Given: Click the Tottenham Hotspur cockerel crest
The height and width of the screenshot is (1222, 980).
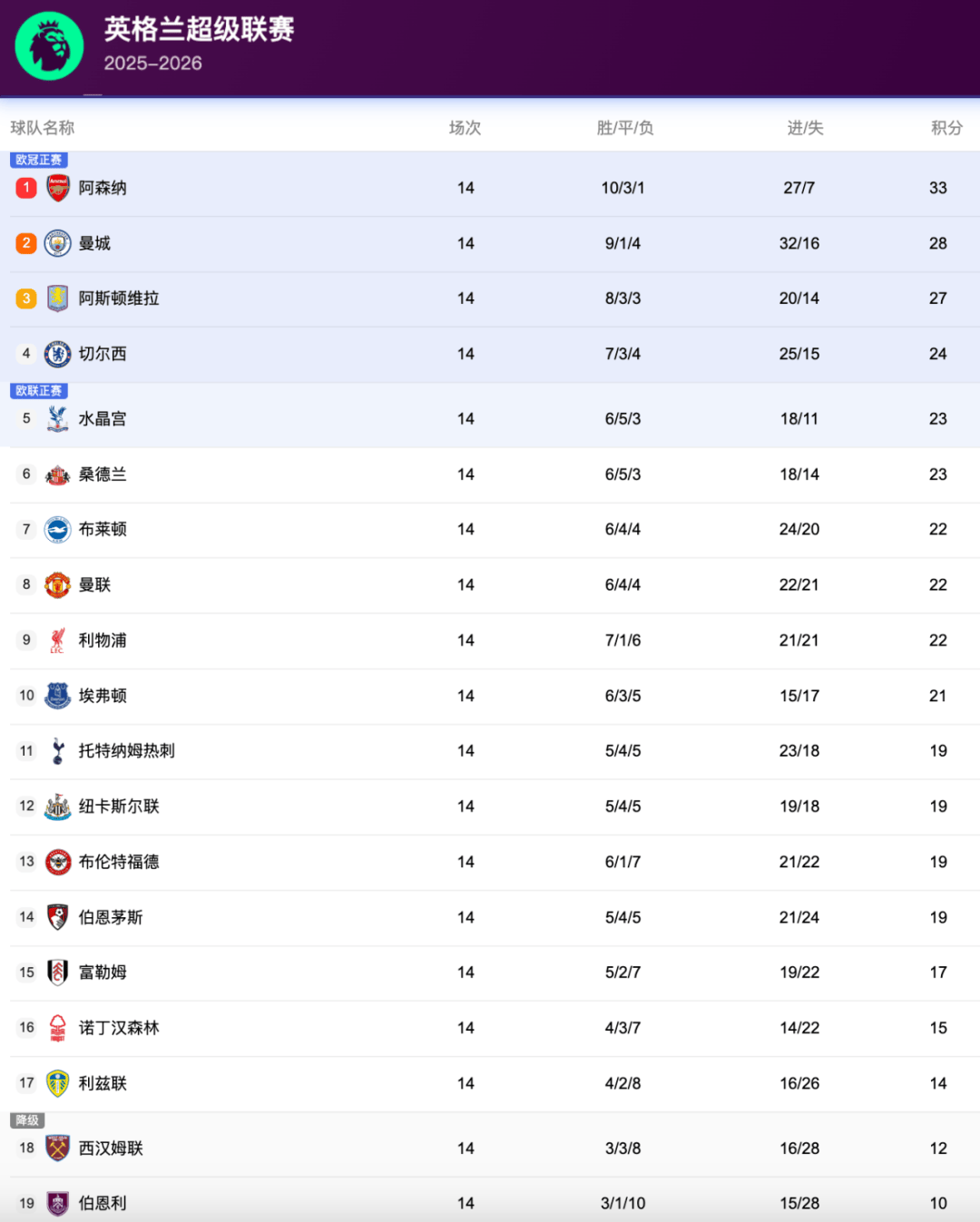Looking at the screenshot, I should pos(58,751).
